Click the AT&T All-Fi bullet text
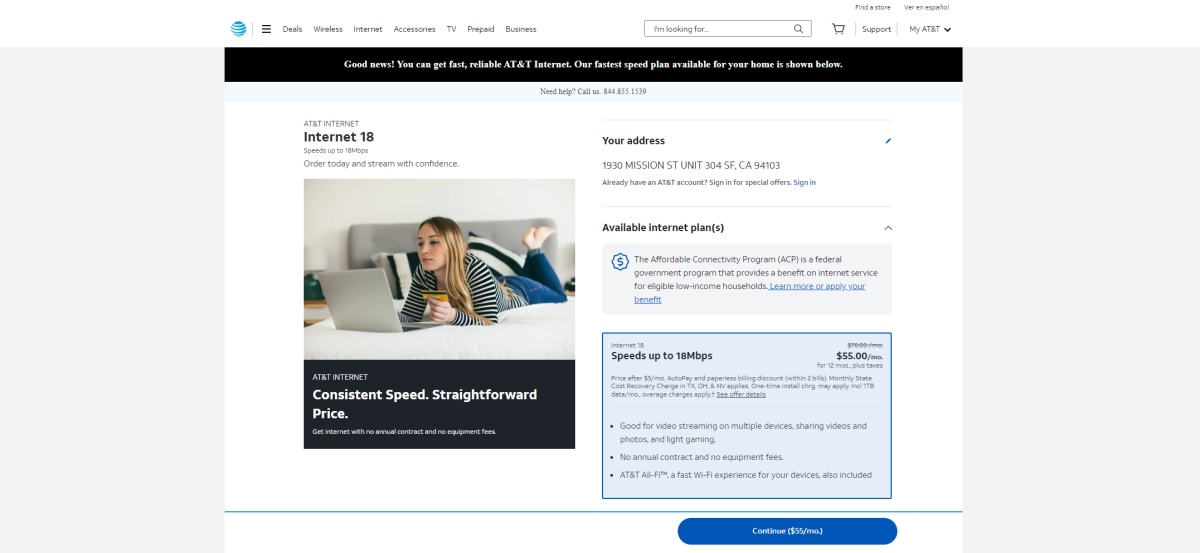Viewport: 1200px width, 553px height. [x=745, y=475]
